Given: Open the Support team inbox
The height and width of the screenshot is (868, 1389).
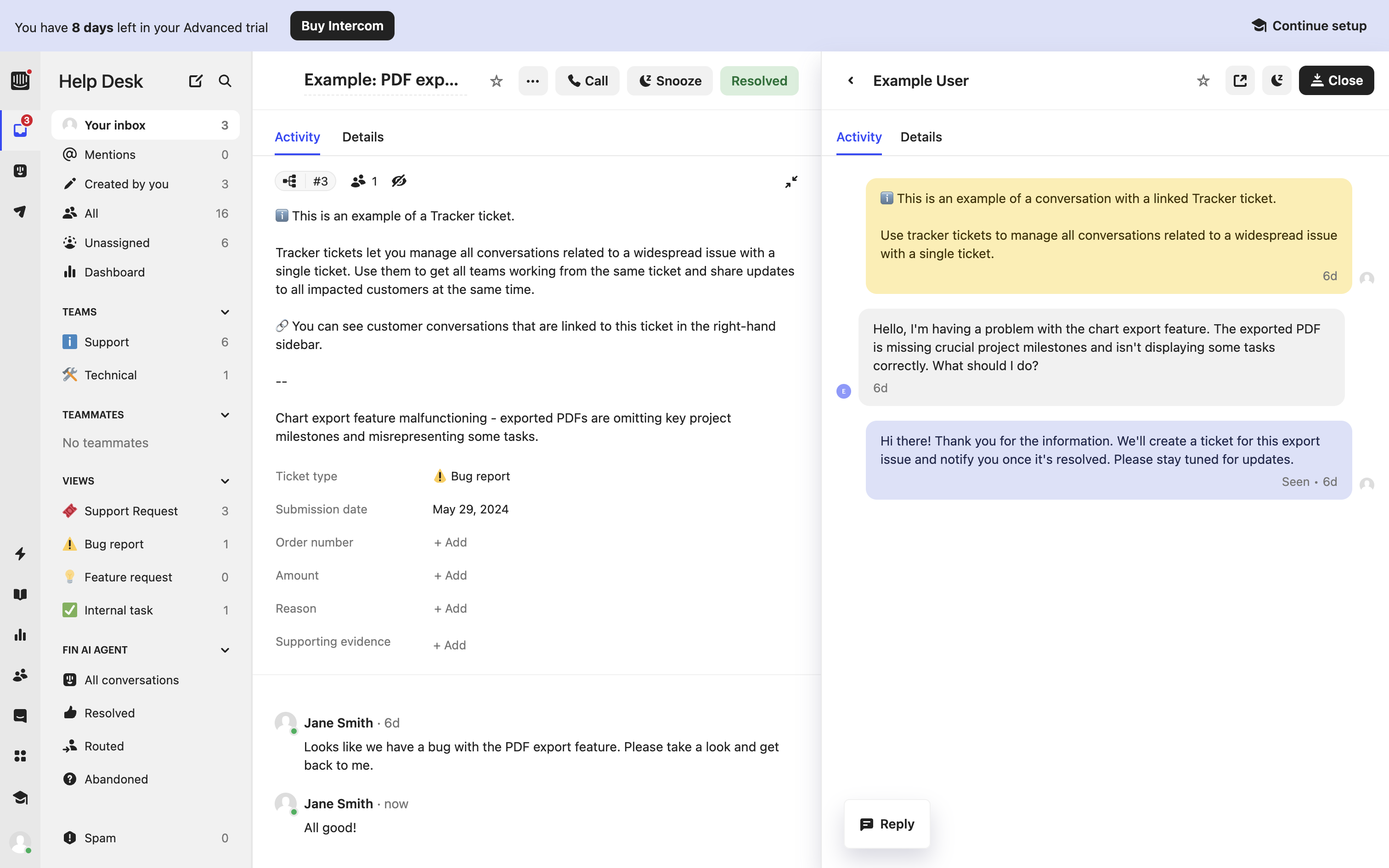Looking at the screenshot, I should point(145,342).
